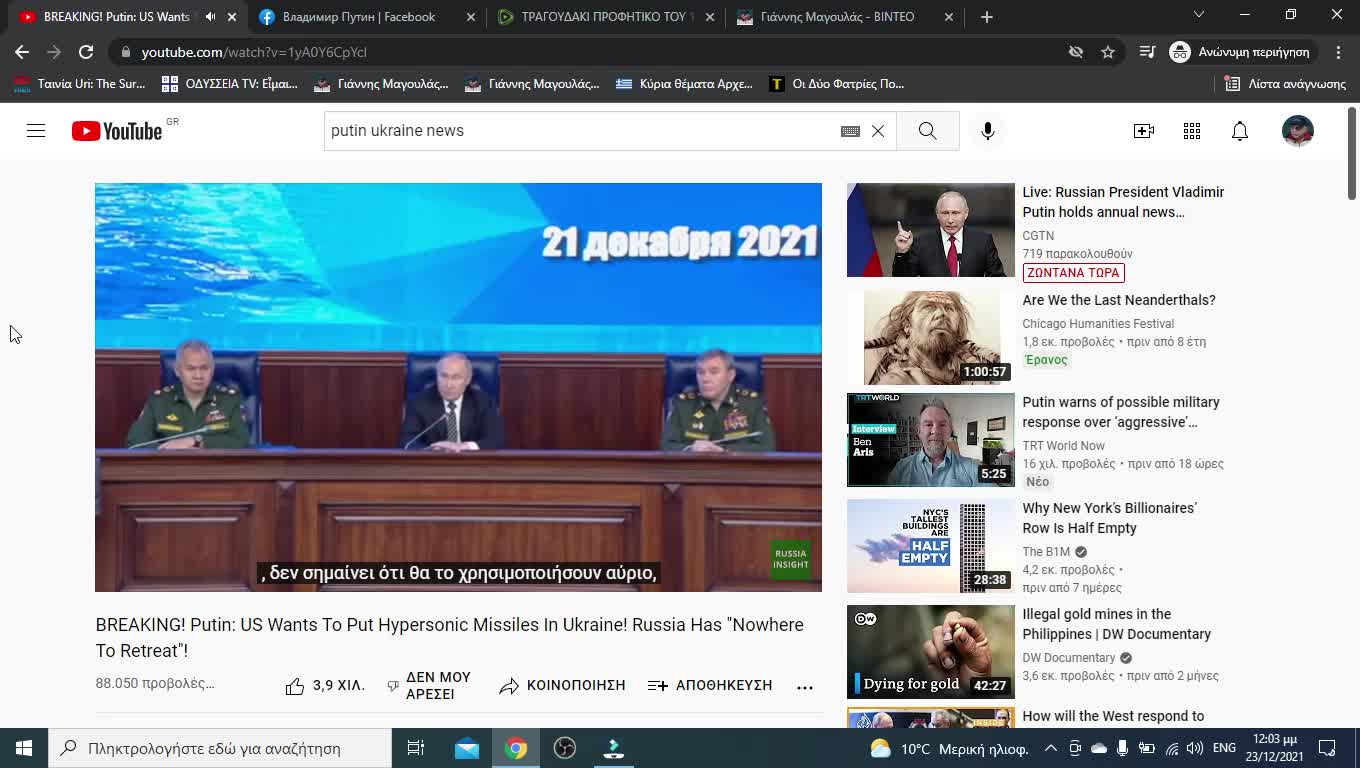Switch the ENG input language
This screenshot has height=768, width=1360.
pos(1224,748)
